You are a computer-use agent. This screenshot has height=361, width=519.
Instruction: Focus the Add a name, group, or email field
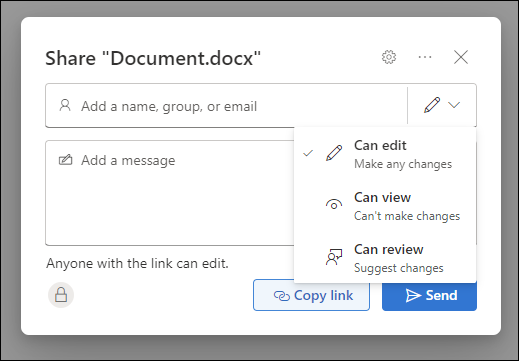(x=227, y=106)
